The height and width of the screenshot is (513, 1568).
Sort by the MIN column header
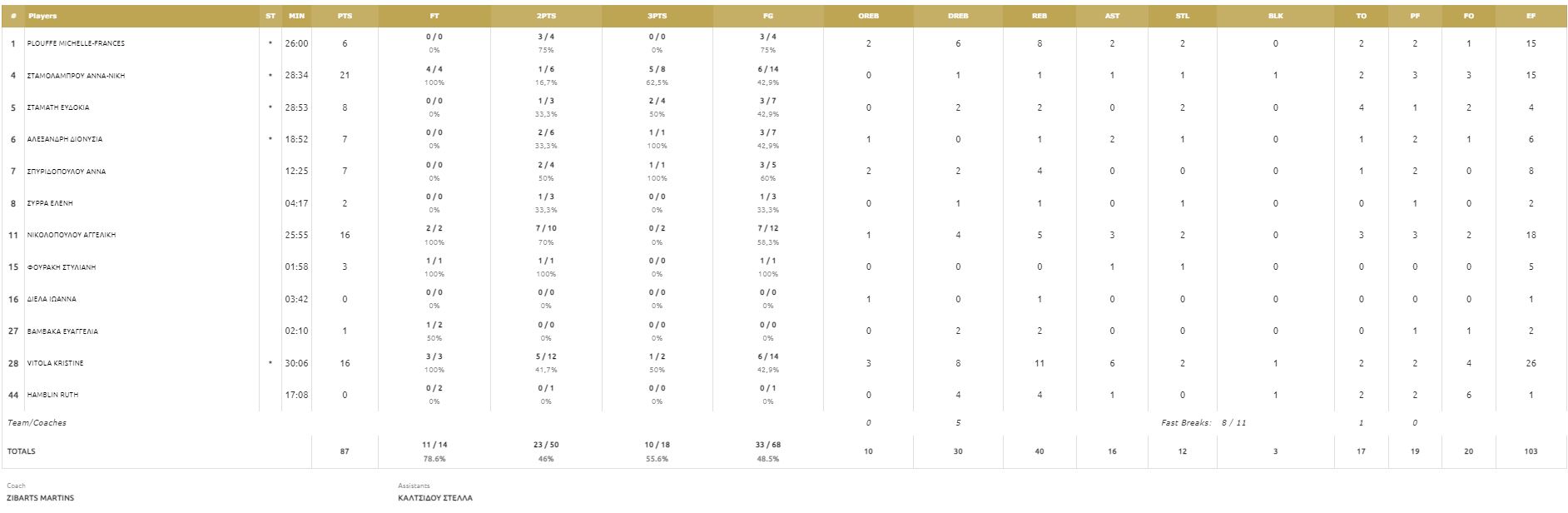[x=296, y=16]
